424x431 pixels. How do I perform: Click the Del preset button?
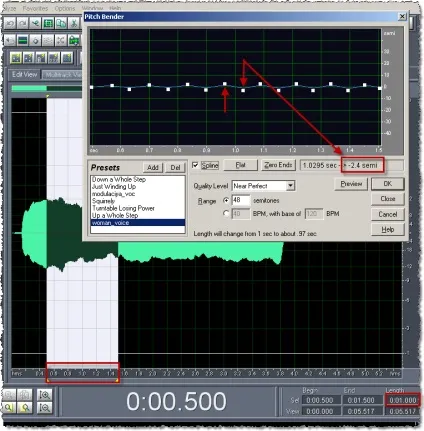tap(175, 167)
